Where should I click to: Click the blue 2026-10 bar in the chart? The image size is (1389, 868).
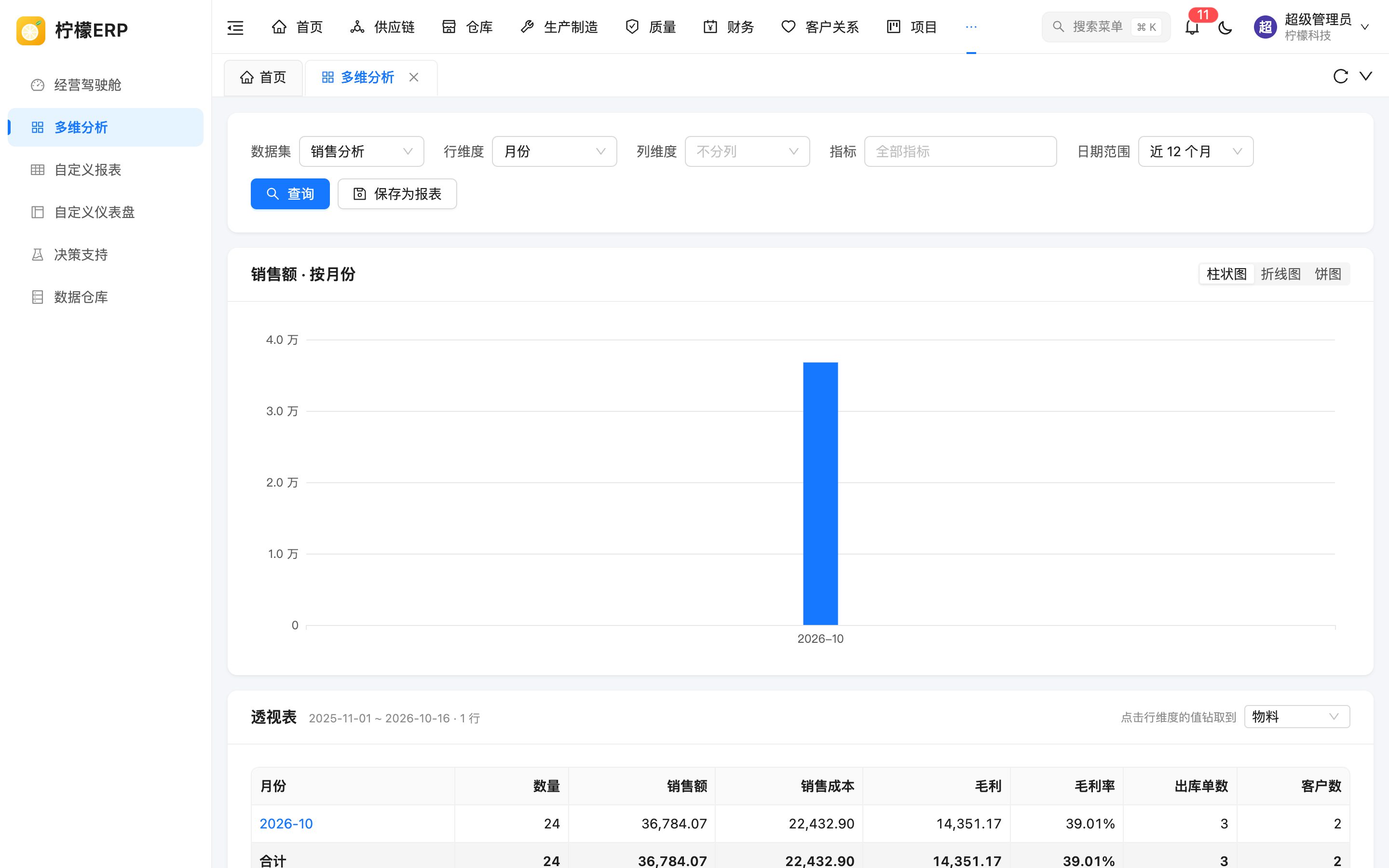[820, 494]
